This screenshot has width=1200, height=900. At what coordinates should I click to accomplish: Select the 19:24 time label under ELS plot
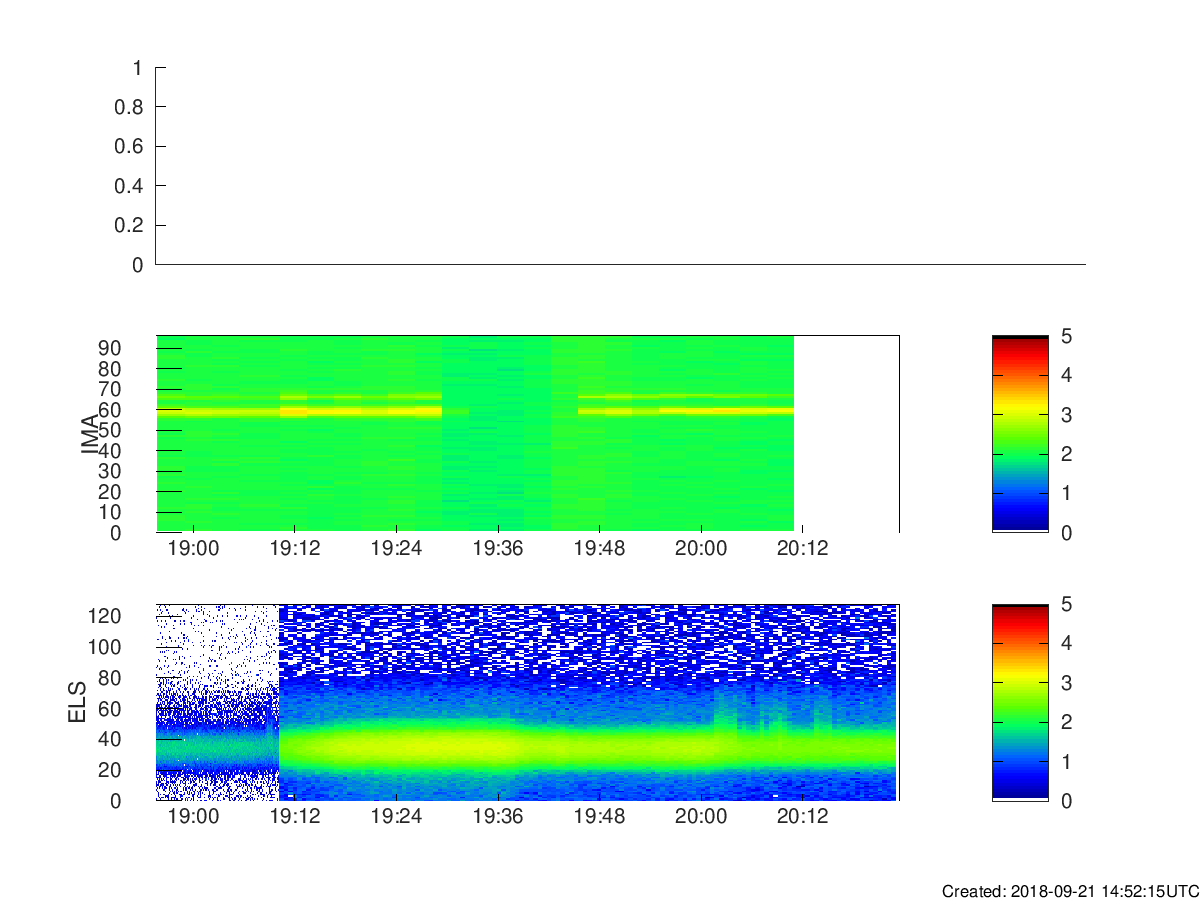coord(396,816)
